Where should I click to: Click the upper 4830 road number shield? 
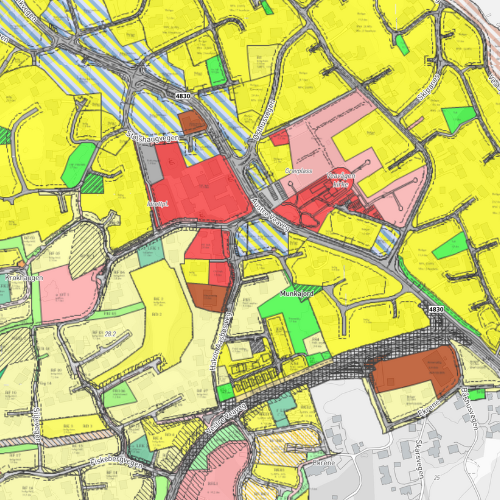[x=183, y=96]
